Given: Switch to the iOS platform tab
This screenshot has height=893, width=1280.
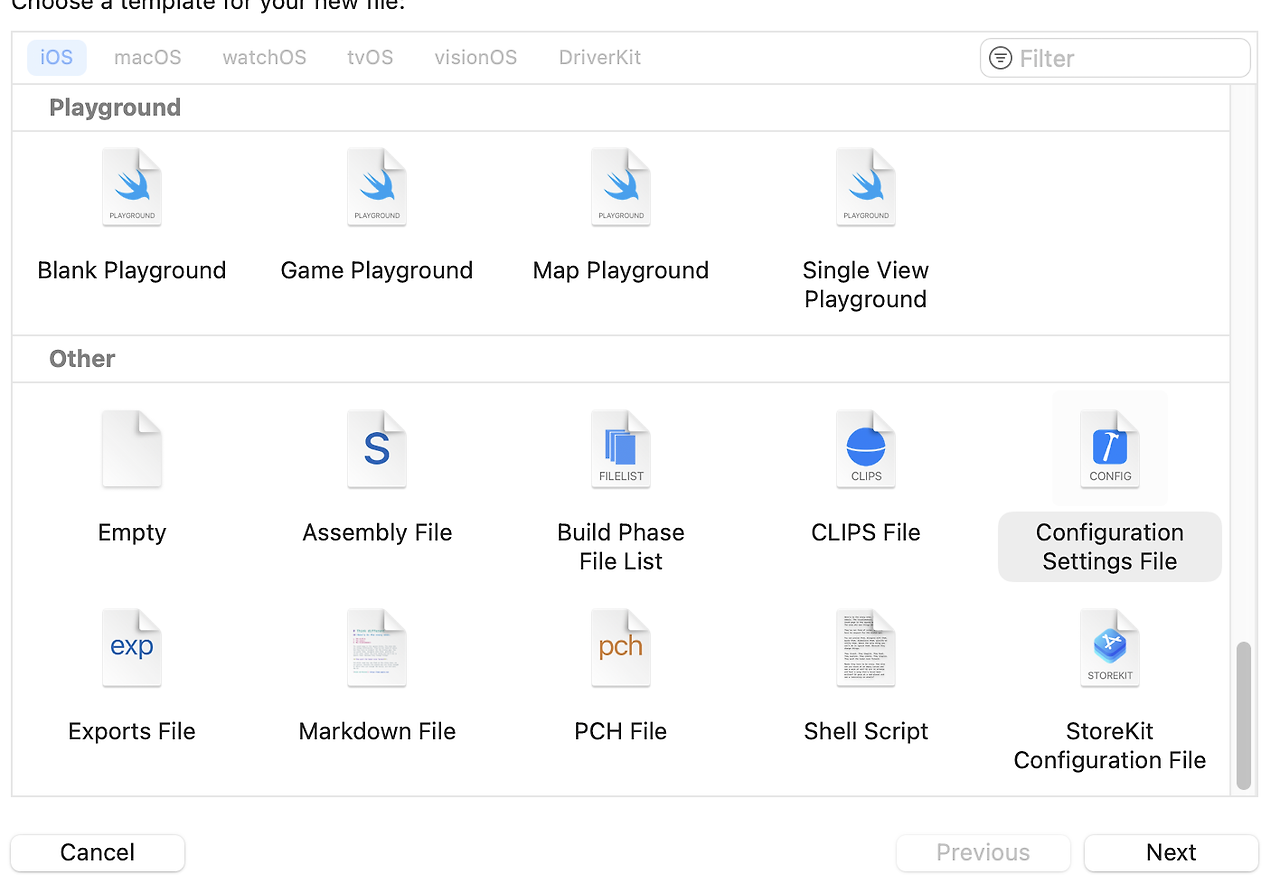Looking at the screenshot, I should [x=57, y=57].
